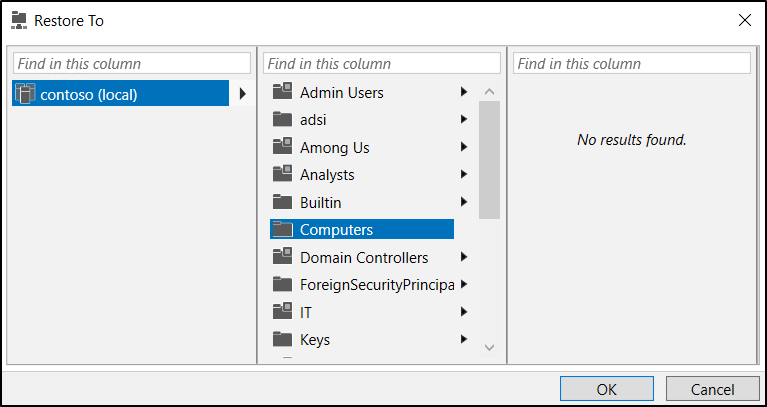Click the Keys folder icon
Viewport: 767px width, 407px height.
[282, 339]
